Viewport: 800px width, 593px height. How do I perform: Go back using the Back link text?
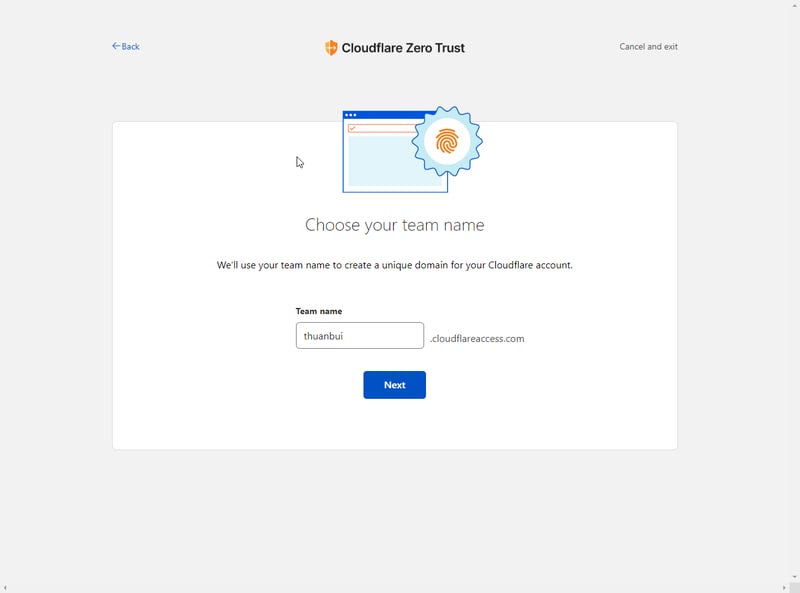pyautogui.click(x=131, y=47)
